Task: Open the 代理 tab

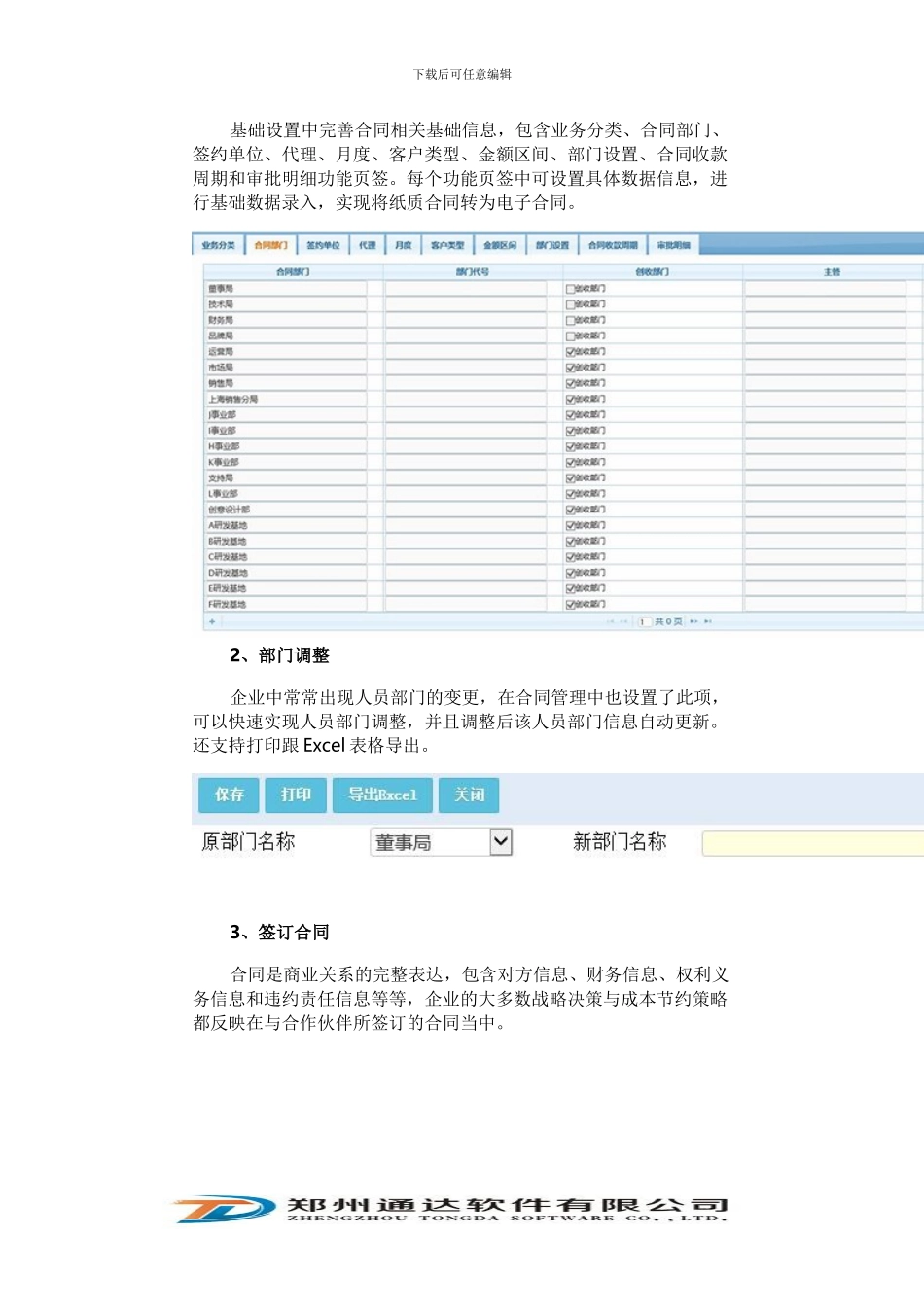Action: click(x=368, y=245)
